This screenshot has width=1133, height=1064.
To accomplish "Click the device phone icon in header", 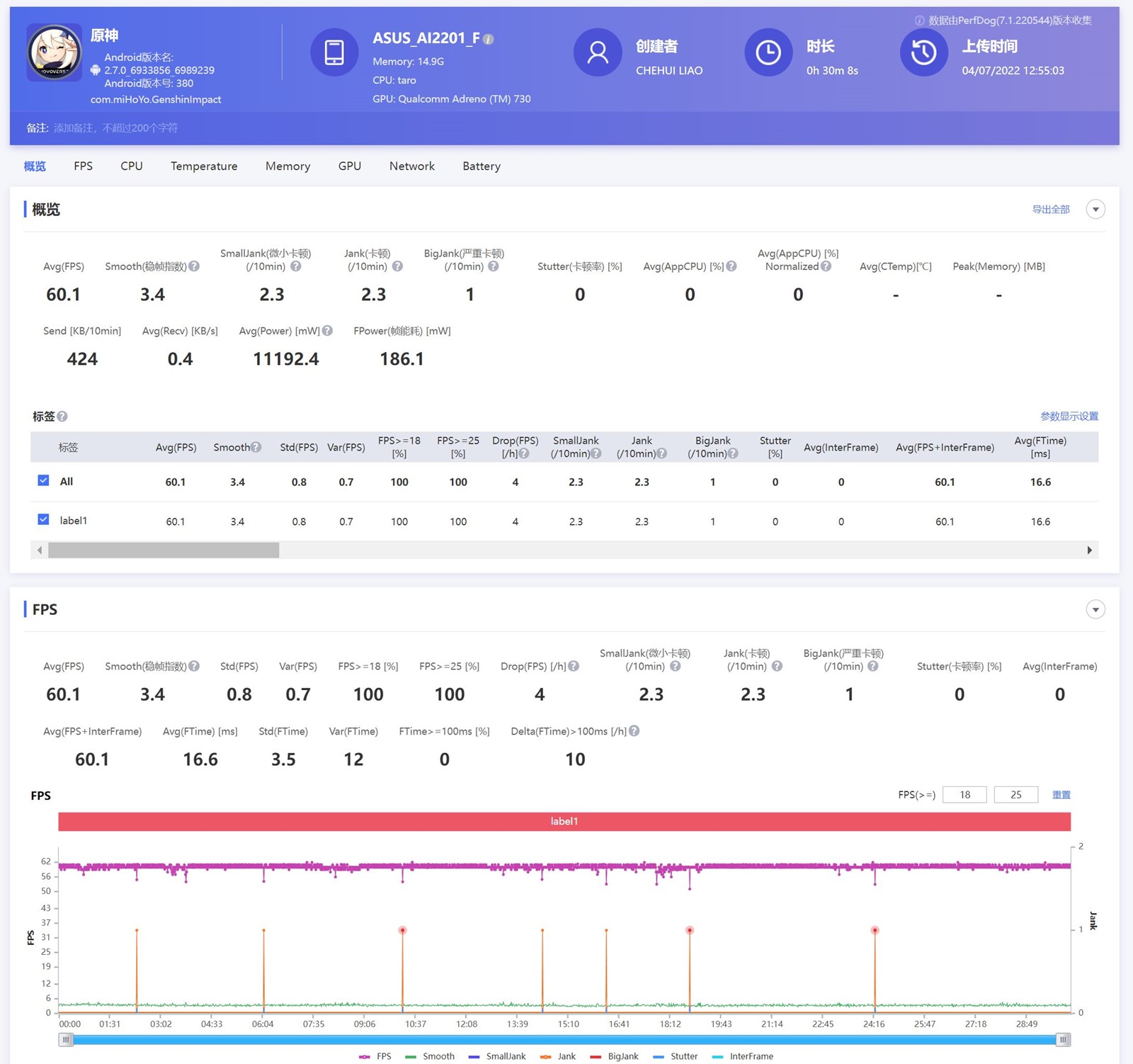I will [x=334, y=52].
